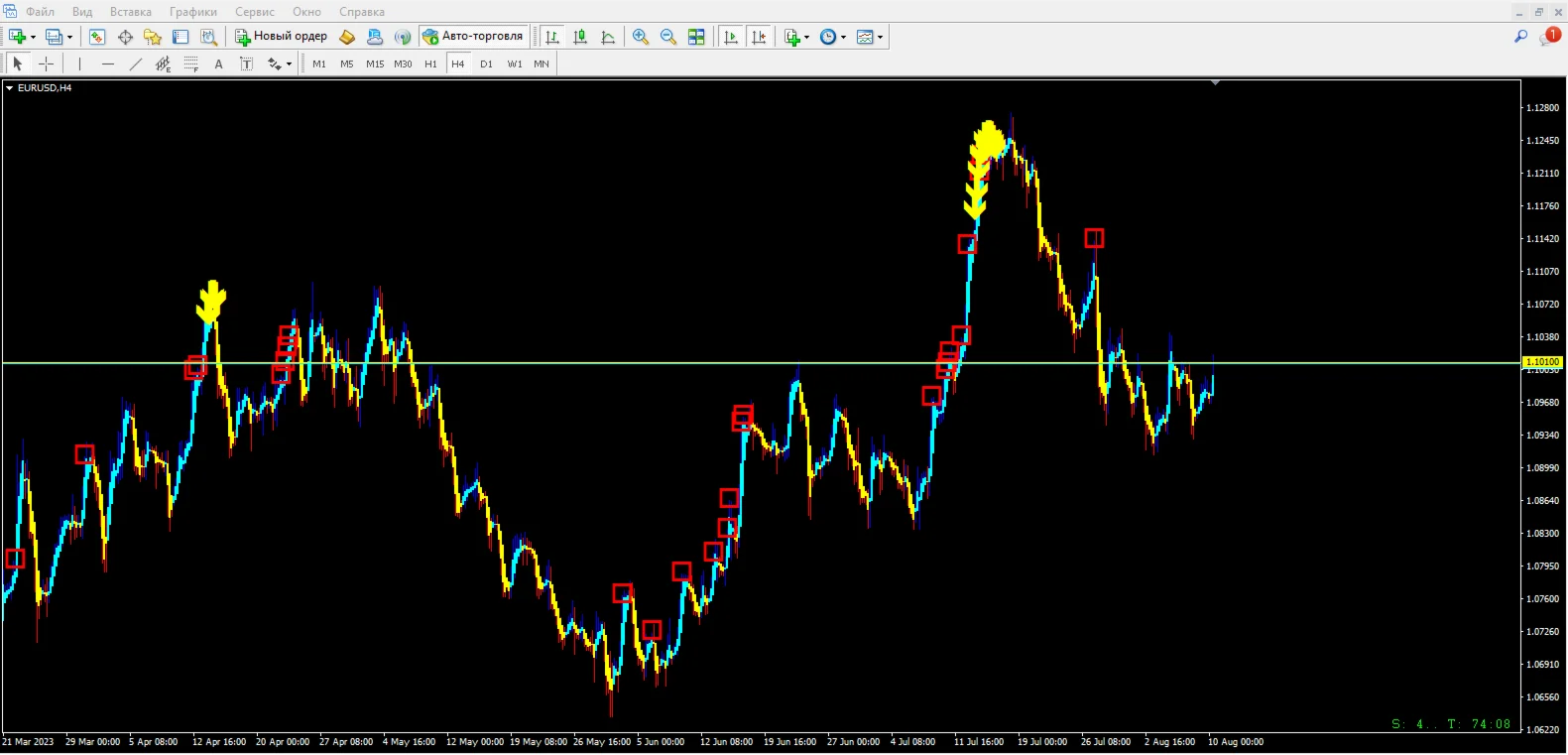Image resolution: width=1568 pixels, height=755 pixels.
Task: Tile chart windows with the grid icon
Action: (x=696, y=37)
